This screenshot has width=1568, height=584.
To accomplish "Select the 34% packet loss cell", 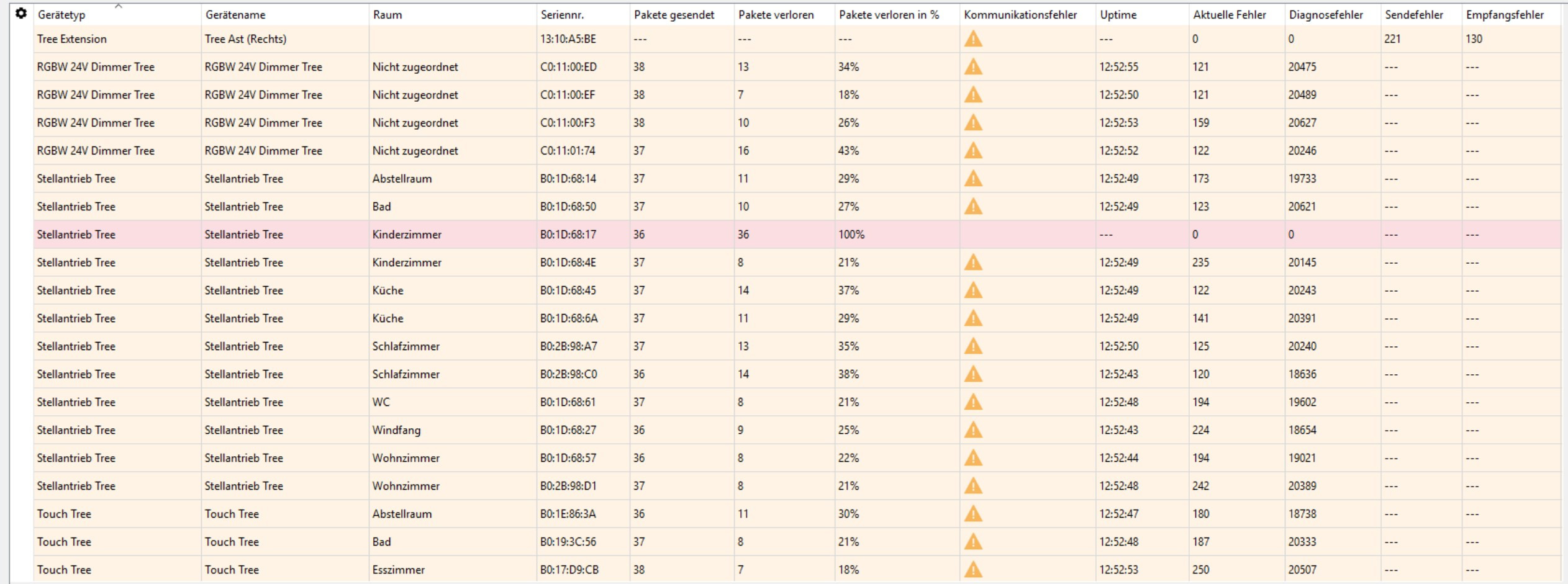I will [x=848, y=67].
